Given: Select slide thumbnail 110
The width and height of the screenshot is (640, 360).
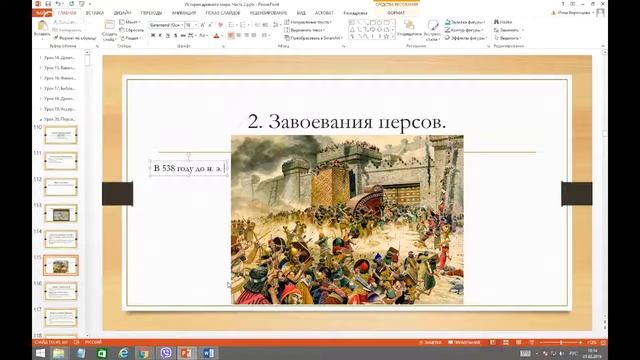Looking at the screenshot, I should (x=61, y=135).
